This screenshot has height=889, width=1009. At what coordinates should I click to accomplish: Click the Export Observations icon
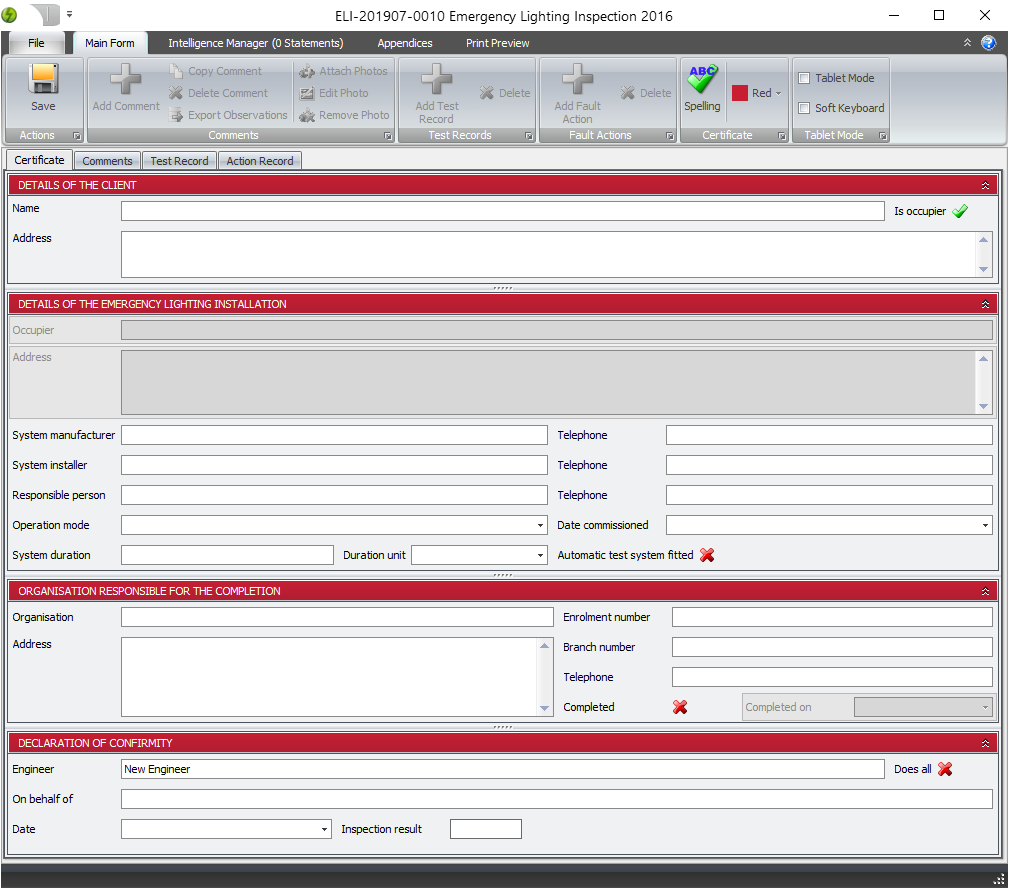click(x=176, y=116)
